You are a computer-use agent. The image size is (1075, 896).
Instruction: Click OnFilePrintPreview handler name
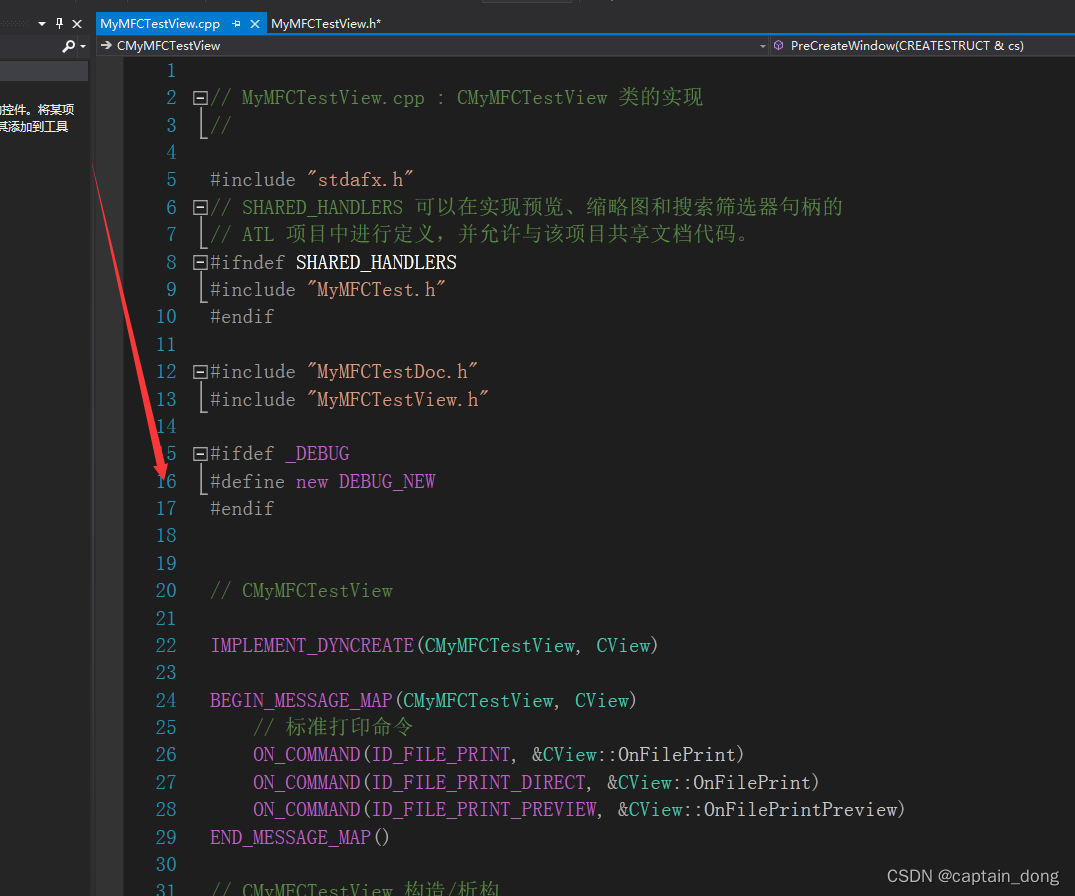pos(800,810)
